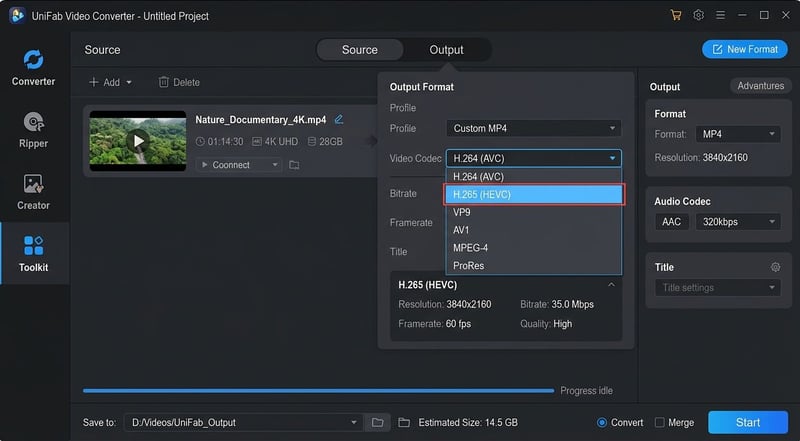Open the Profile Custom MP4 dropdown
This screenshot has width=800, height=441.
[534, 128]
